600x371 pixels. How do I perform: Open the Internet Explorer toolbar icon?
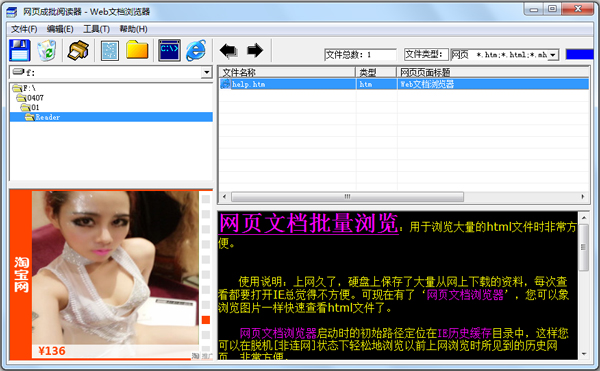(196, 50)
